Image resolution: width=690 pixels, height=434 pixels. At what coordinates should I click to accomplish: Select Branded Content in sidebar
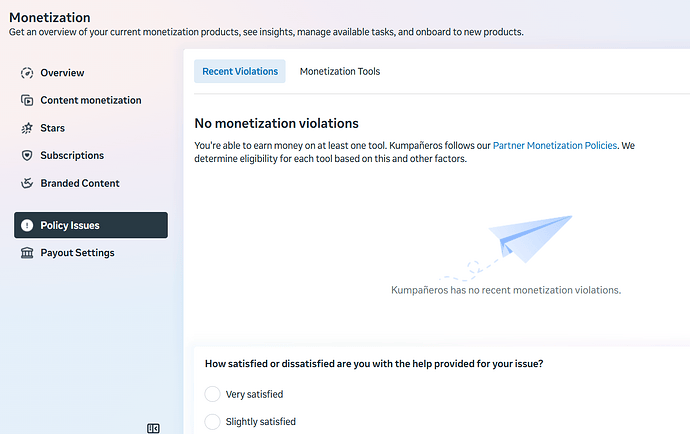(x=80, y=183)
